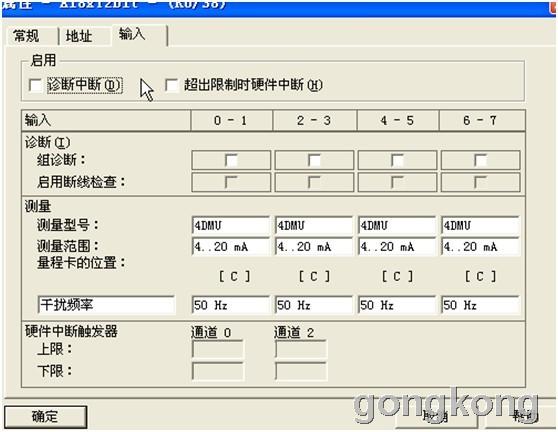The width and height of the screenshot is (558, 432).
Task: Check 组诊断 for channels 6-7
Action: pos(480,160)
